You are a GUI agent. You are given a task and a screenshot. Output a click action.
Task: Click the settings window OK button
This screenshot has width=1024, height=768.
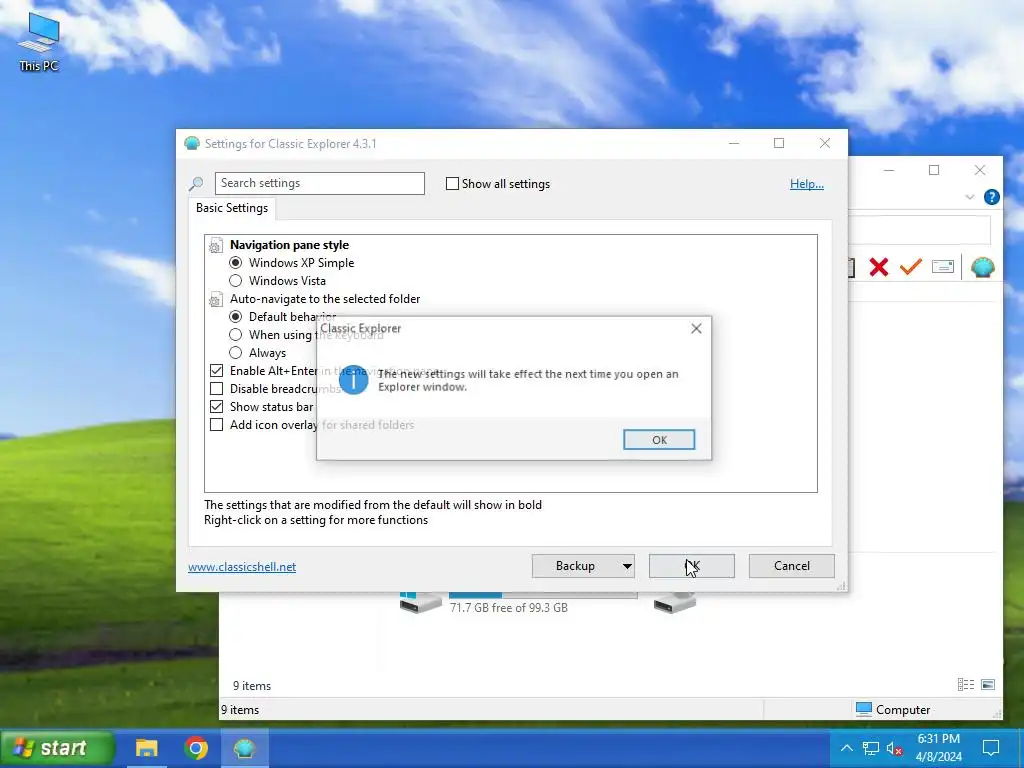pos(692,566)
